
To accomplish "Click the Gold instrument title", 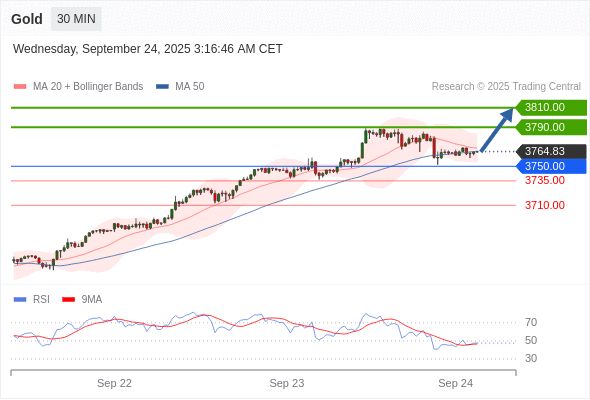I will 27,19.
